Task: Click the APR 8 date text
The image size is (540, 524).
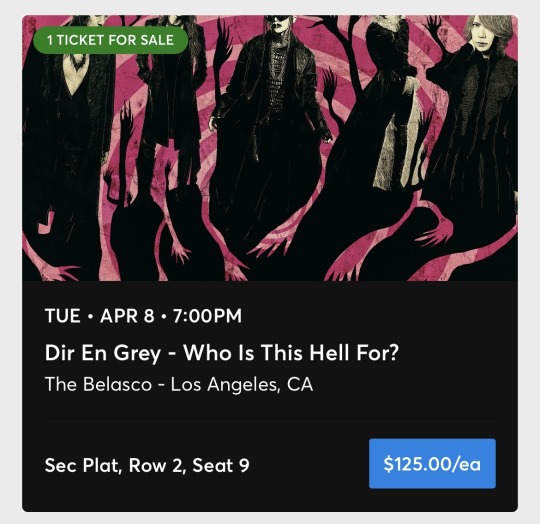Action: pos(127,316)
